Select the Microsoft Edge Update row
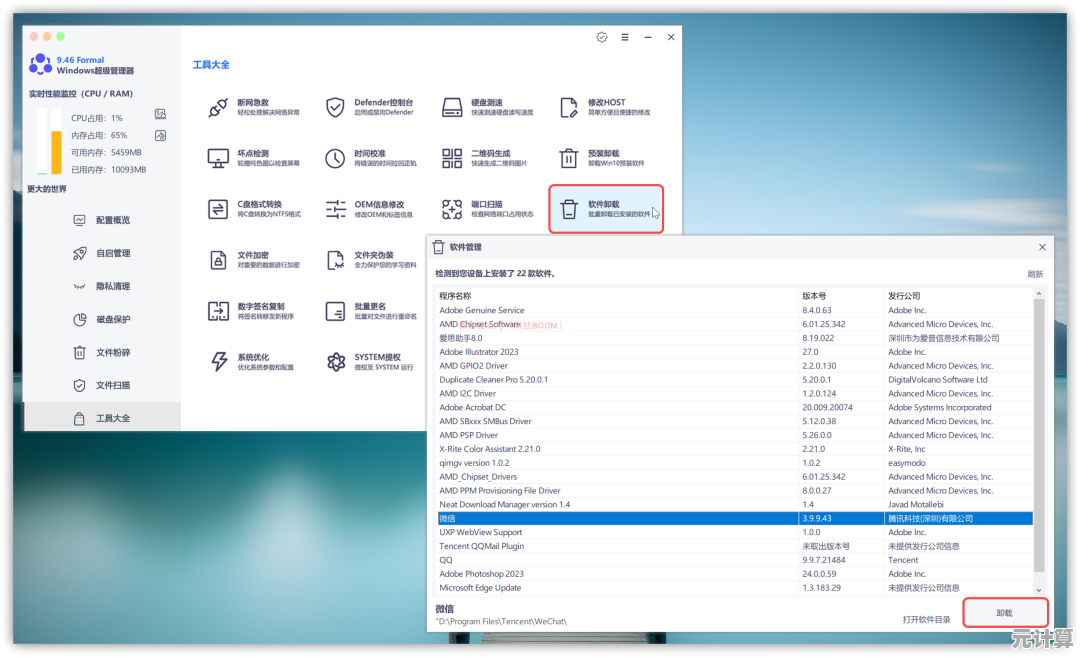The height and width of the screenshot is (657, 1080). pyautogui.click(x=734, y=588)
